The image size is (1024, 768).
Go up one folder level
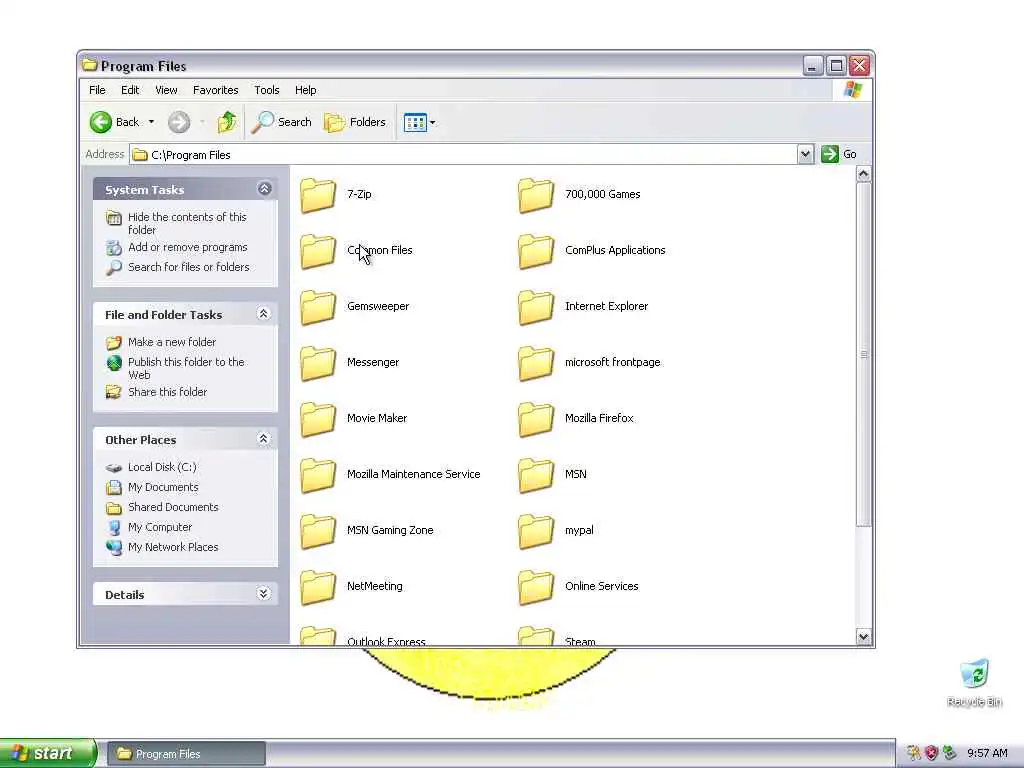pos(227,122)
